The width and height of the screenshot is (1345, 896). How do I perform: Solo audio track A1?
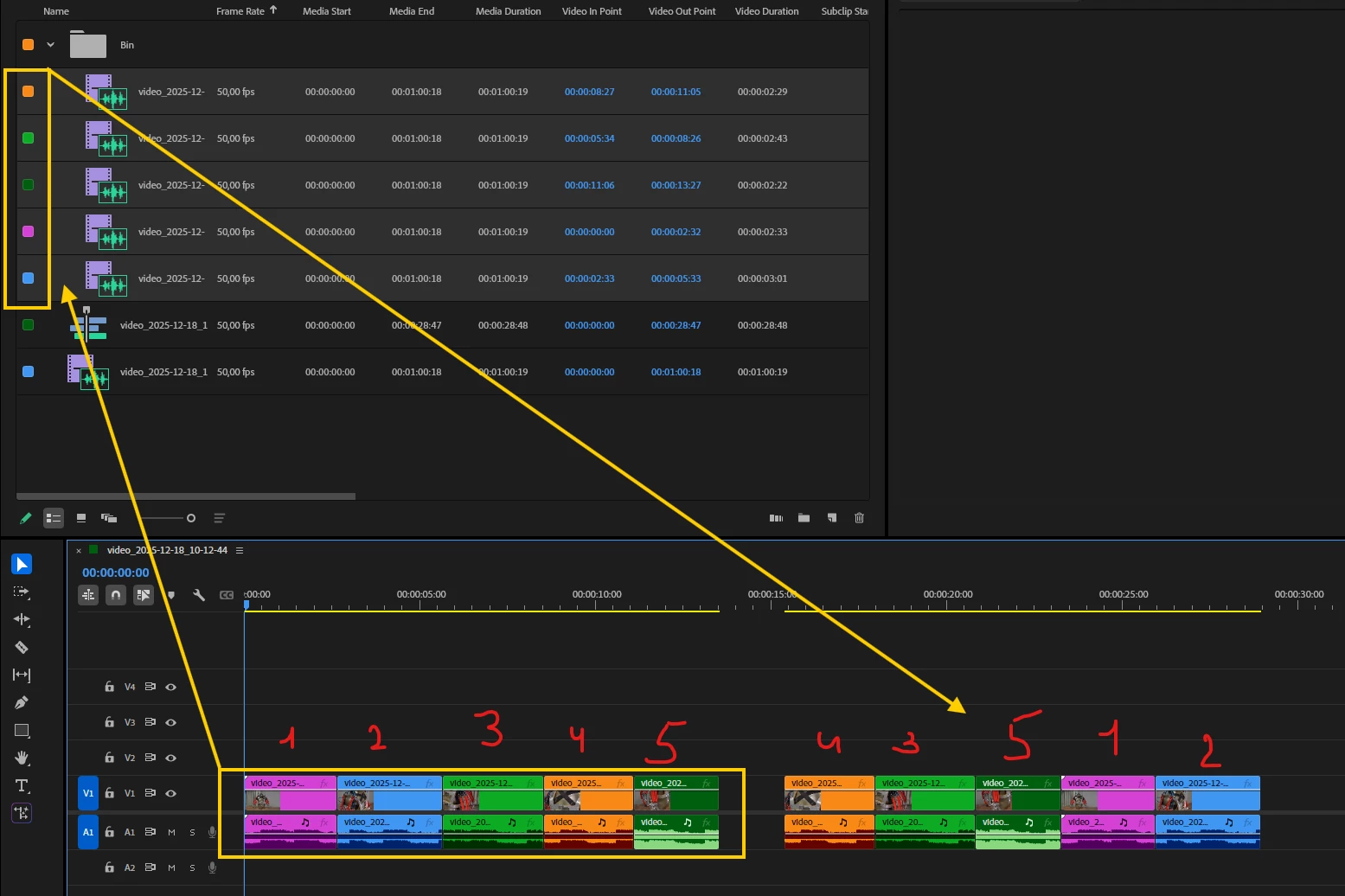tap(192, 832)
